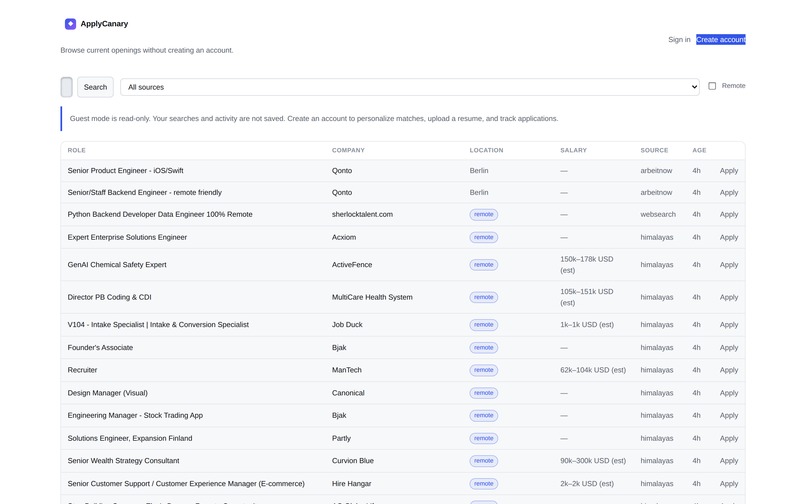The height and width of the screenshot is (504, 806).
Task: Click the Search button
Action: click(96, 87)
